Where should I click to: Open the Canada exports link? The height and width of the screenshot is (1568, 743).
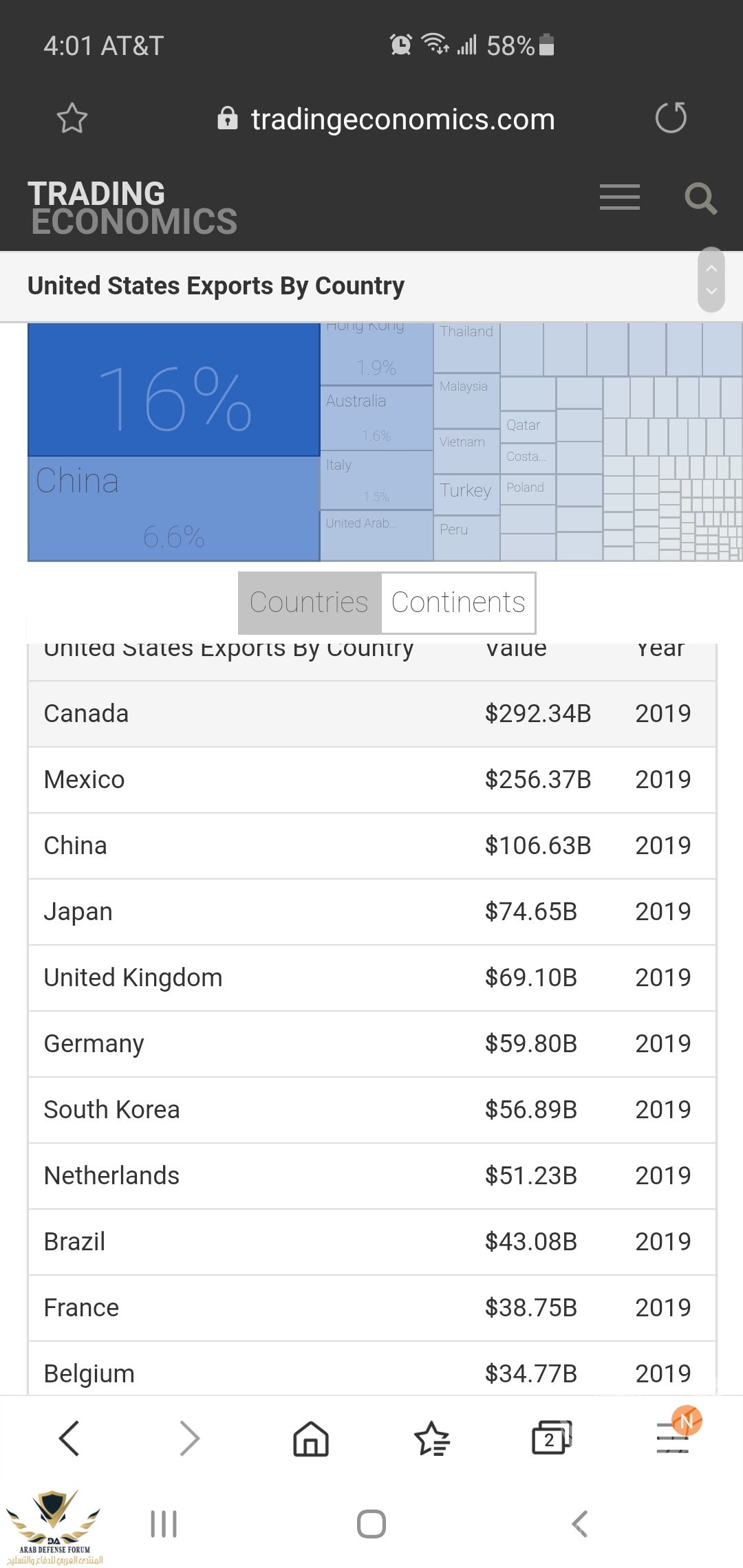point(86,714)
